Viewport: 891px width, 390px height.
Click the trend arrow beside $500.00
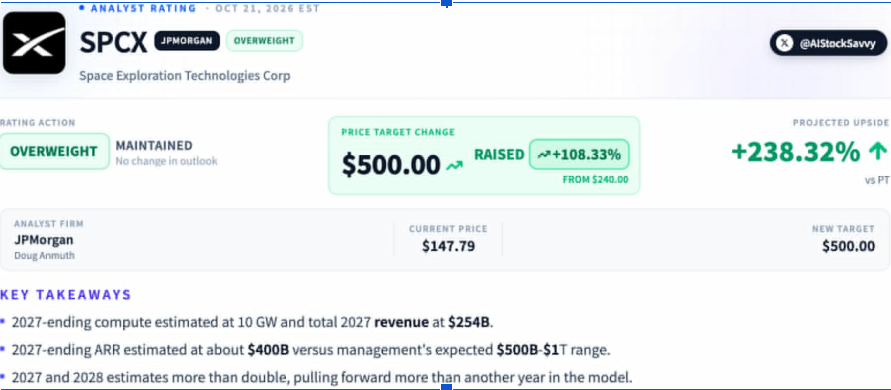pos(455,165)
